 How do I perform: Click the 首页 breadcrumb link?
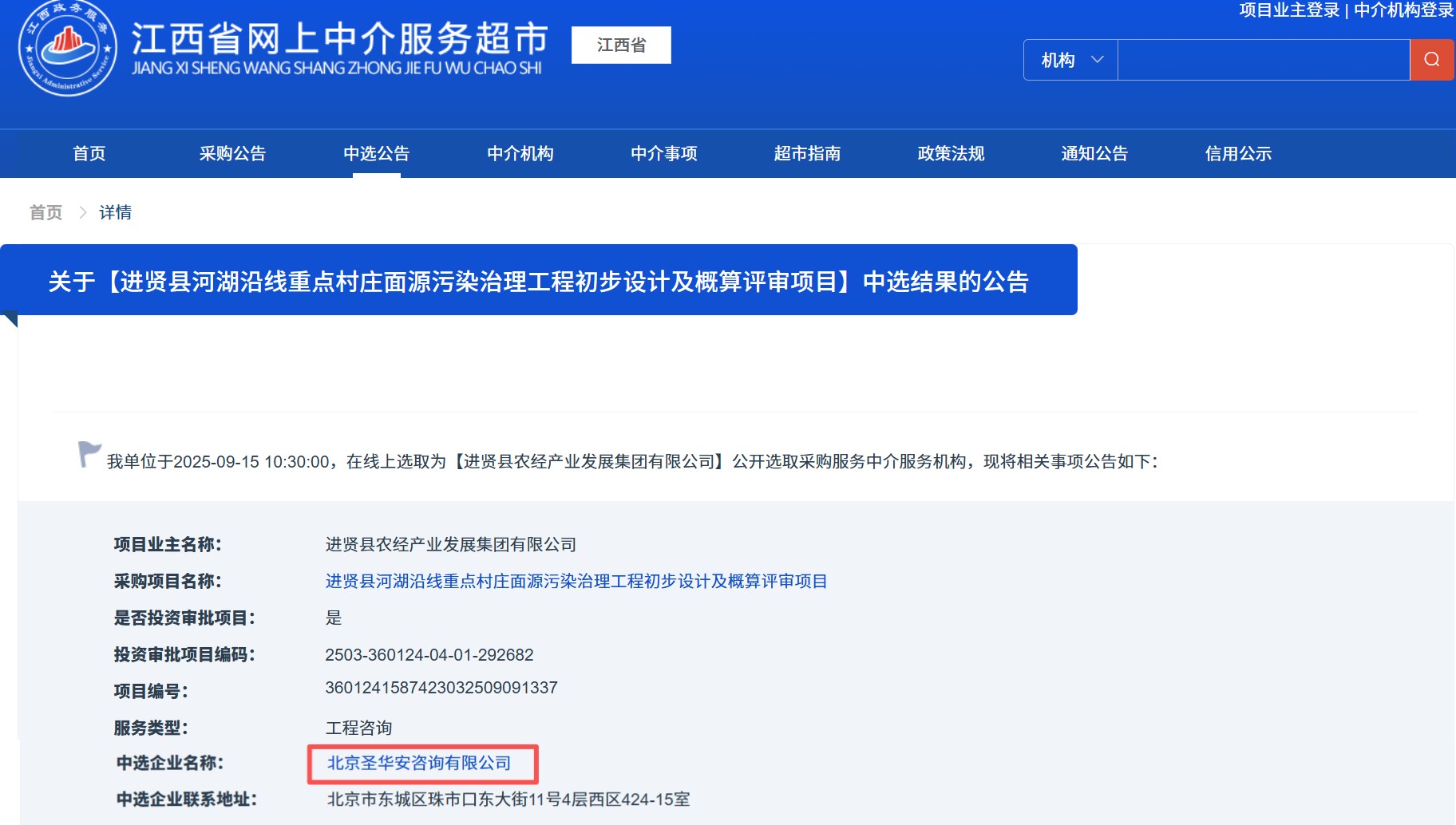pyautogui.click(x=45, y=212)
